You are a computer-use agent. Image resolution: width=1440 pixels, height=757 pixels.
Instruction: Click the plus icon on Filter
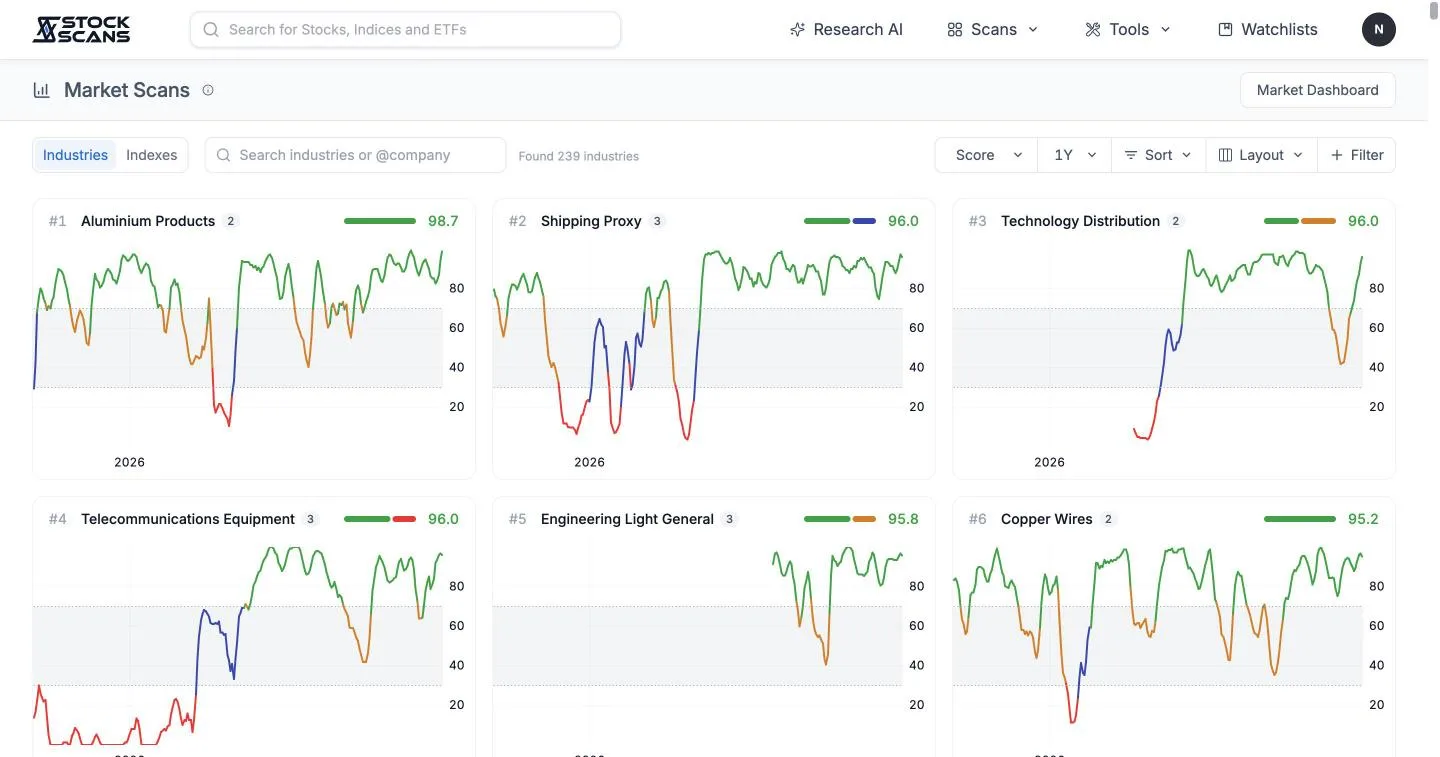1337,155
